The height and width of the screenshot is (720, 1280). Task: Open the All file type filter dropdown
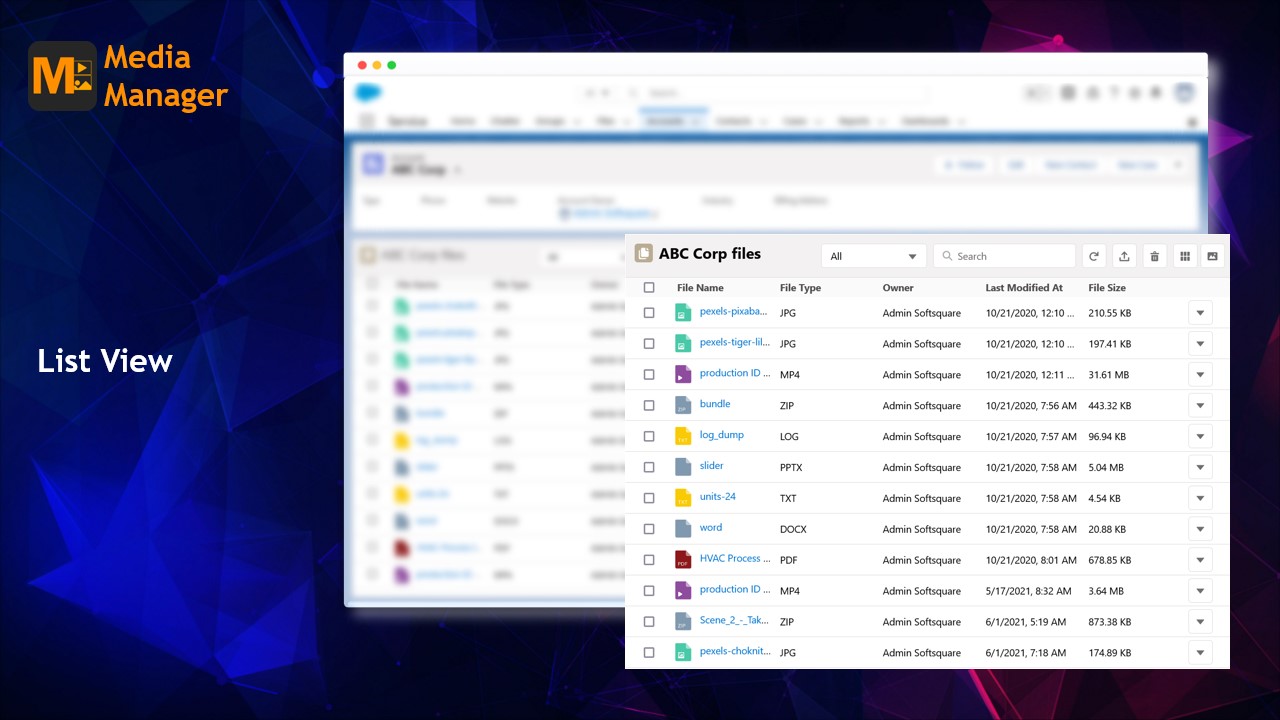[x=873, y=256]
